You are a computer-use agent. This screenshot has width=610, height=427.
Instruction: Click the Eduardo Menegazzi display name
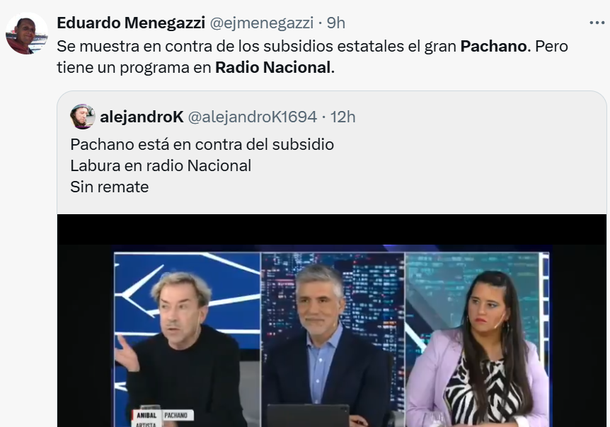(131, 23)
